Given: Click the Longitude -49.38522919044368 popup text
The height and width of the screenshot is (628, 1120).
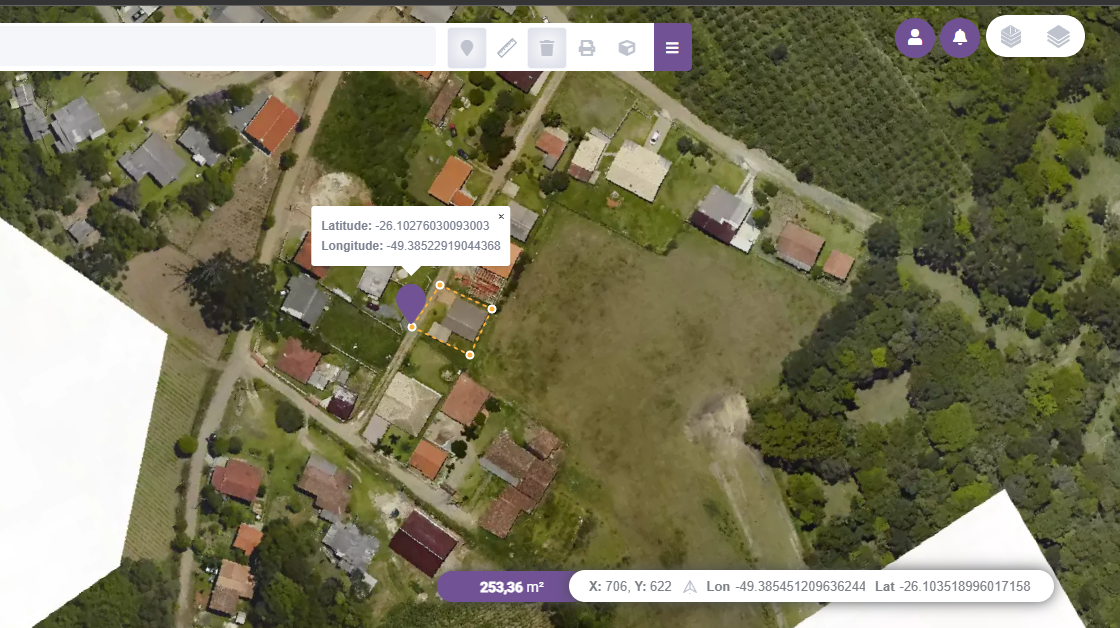Looking at the screenshot, I should [411, 246].
